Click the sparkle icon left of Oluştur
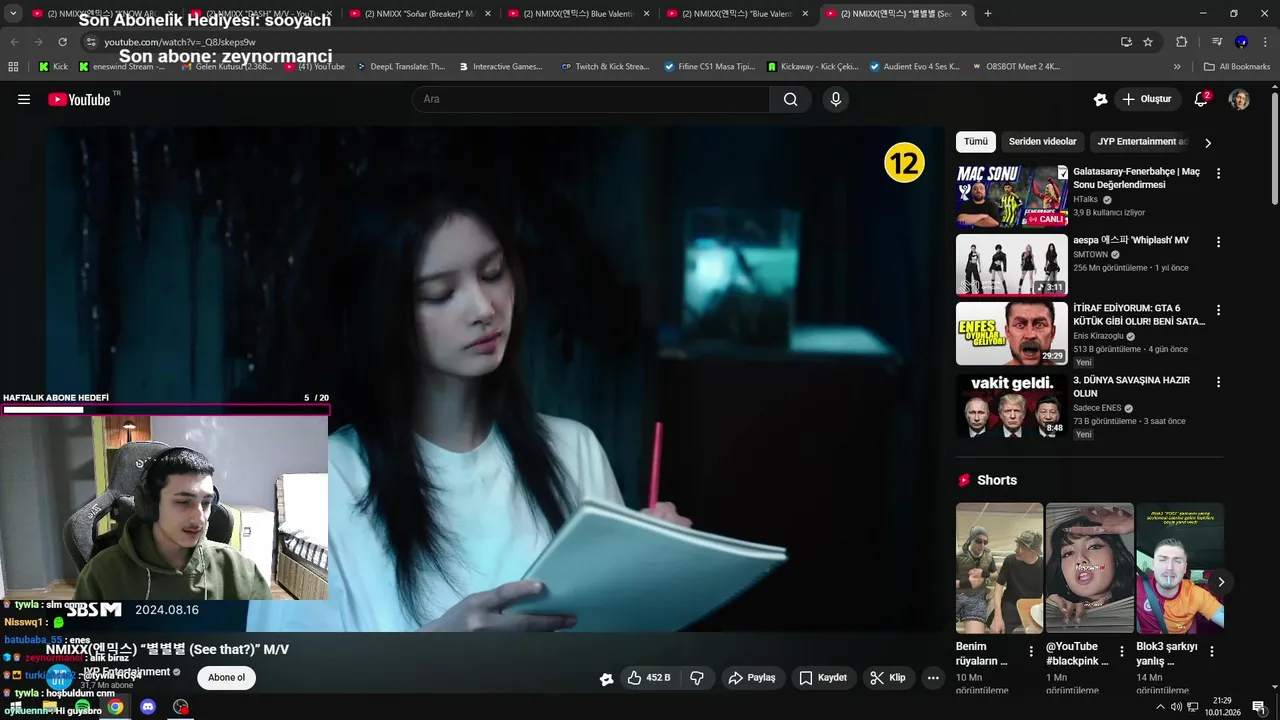This screenshot has height=720, width=1280. tap(1100, 99)
